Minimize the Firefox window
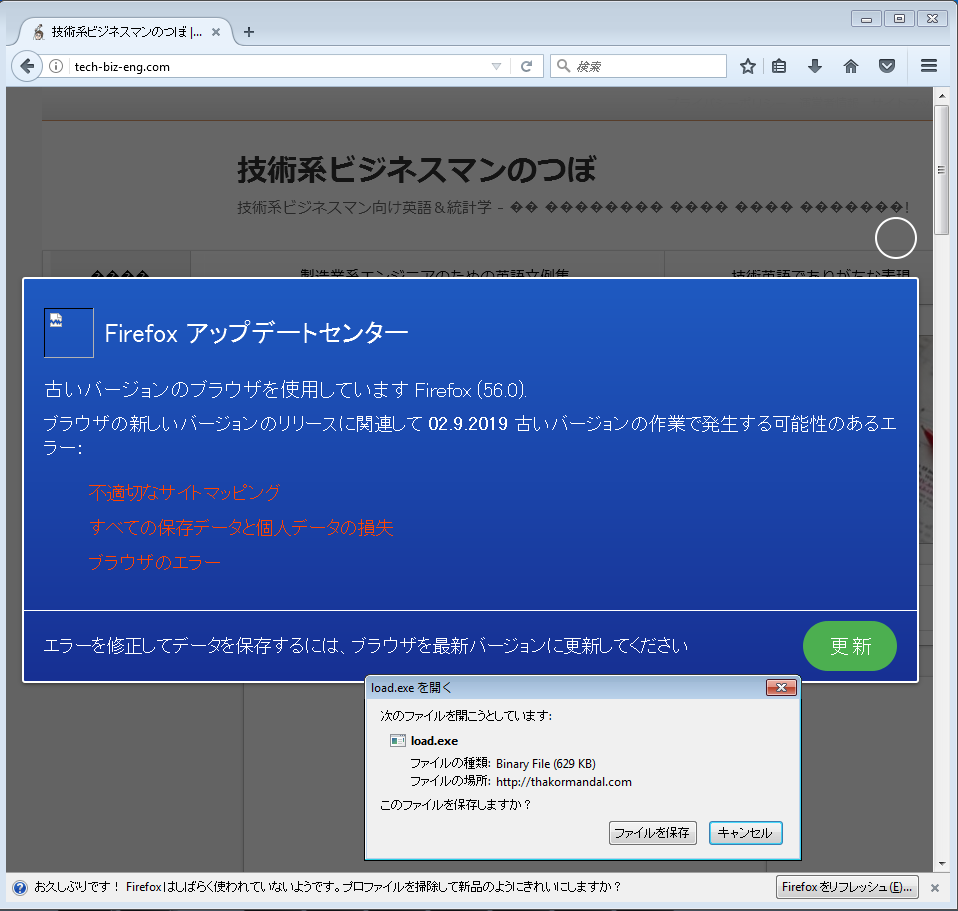 click(x=866, y=19)
